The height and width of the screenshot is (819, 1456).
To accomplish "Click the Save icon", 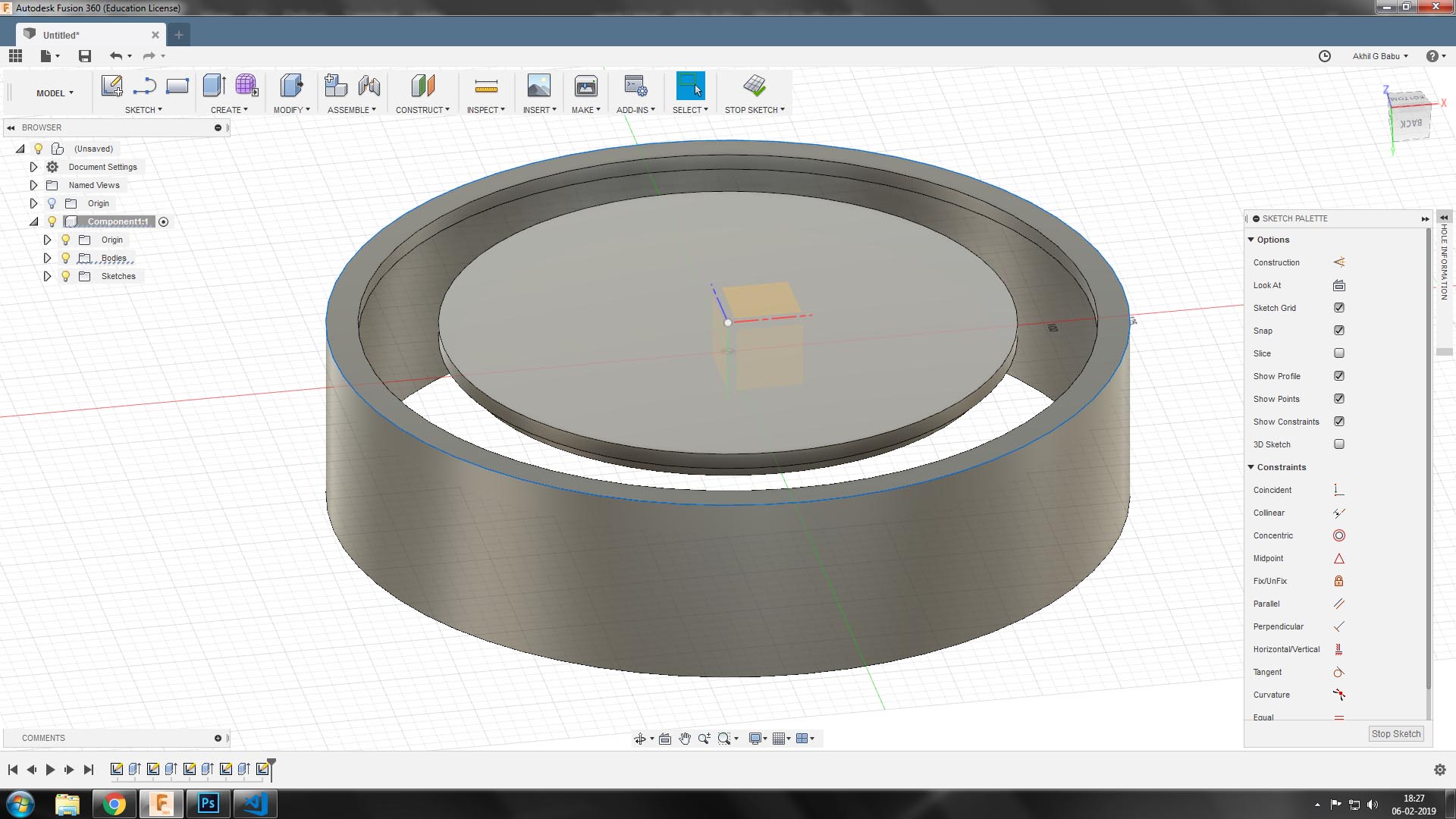I will point(85,56).
